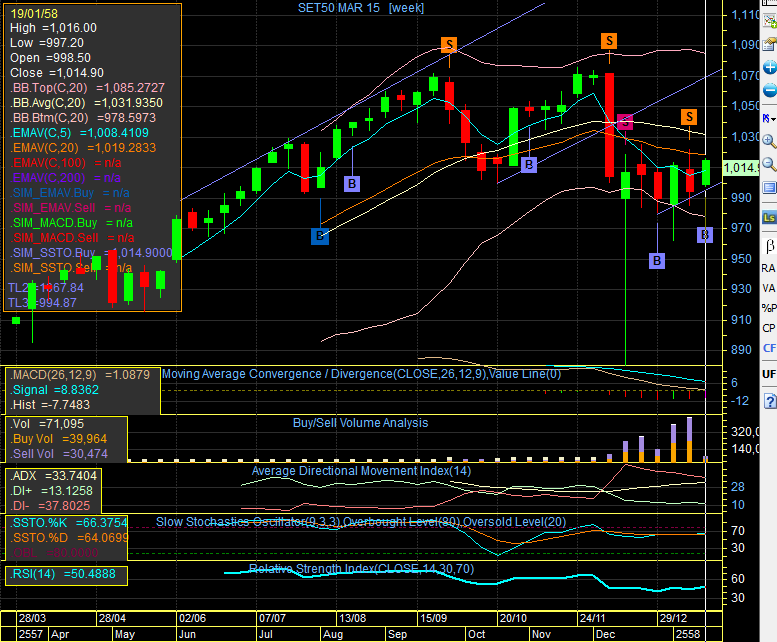This screenshot has height=642, width=777.
Task: Click the .DI+ =13.1258 reading
Action: pos(51,491)
